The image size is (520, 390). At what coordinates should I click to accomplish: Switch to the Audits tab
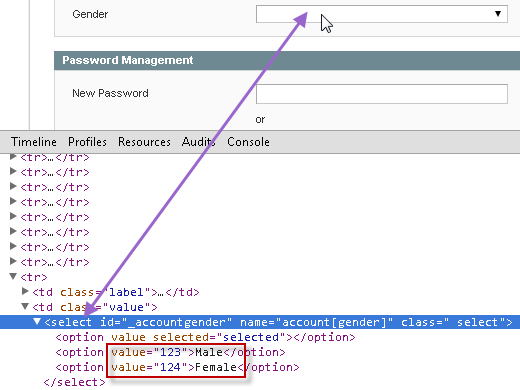coord(198,142)
